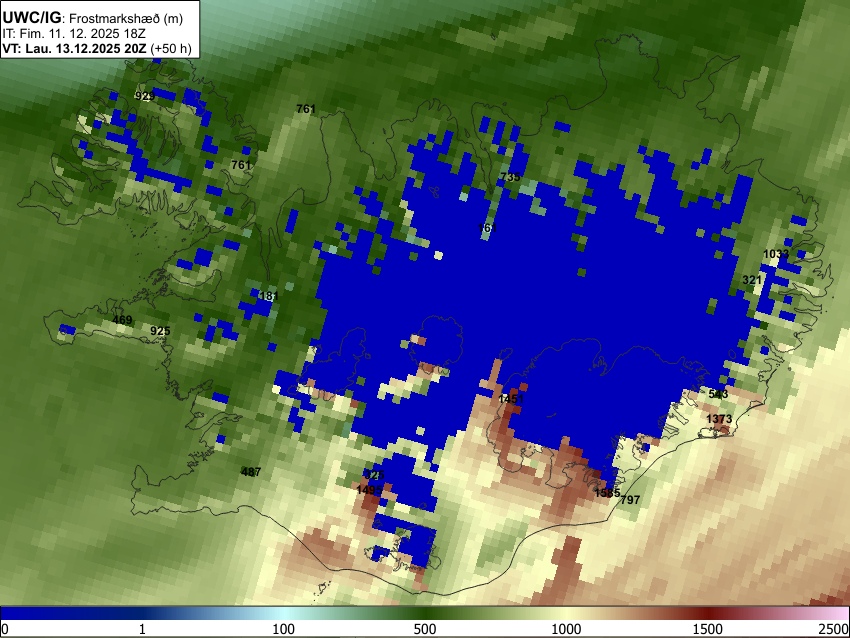Click the 'Frostmarkshæð (m)' label
This screenshot has height=638, width=850.
coord(126,18)
